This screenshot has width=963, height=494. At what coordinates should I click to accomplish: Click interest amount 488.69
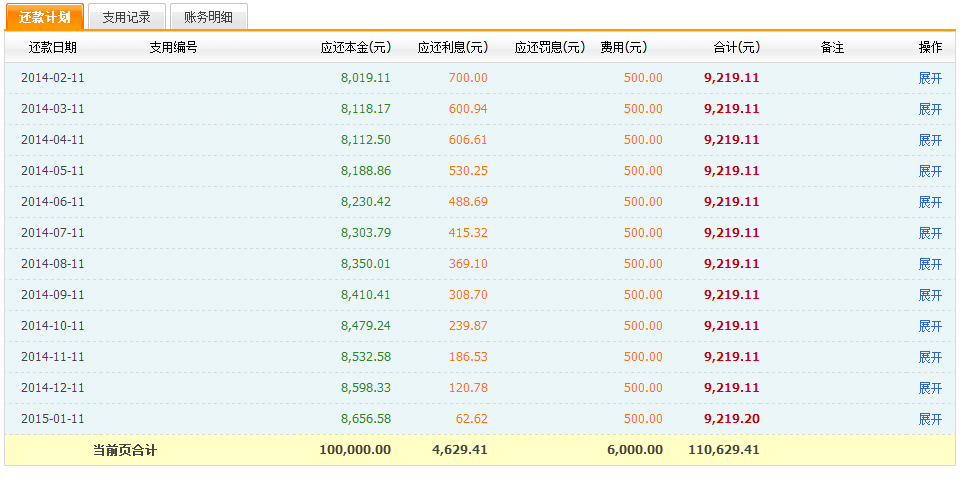point(468,202)
